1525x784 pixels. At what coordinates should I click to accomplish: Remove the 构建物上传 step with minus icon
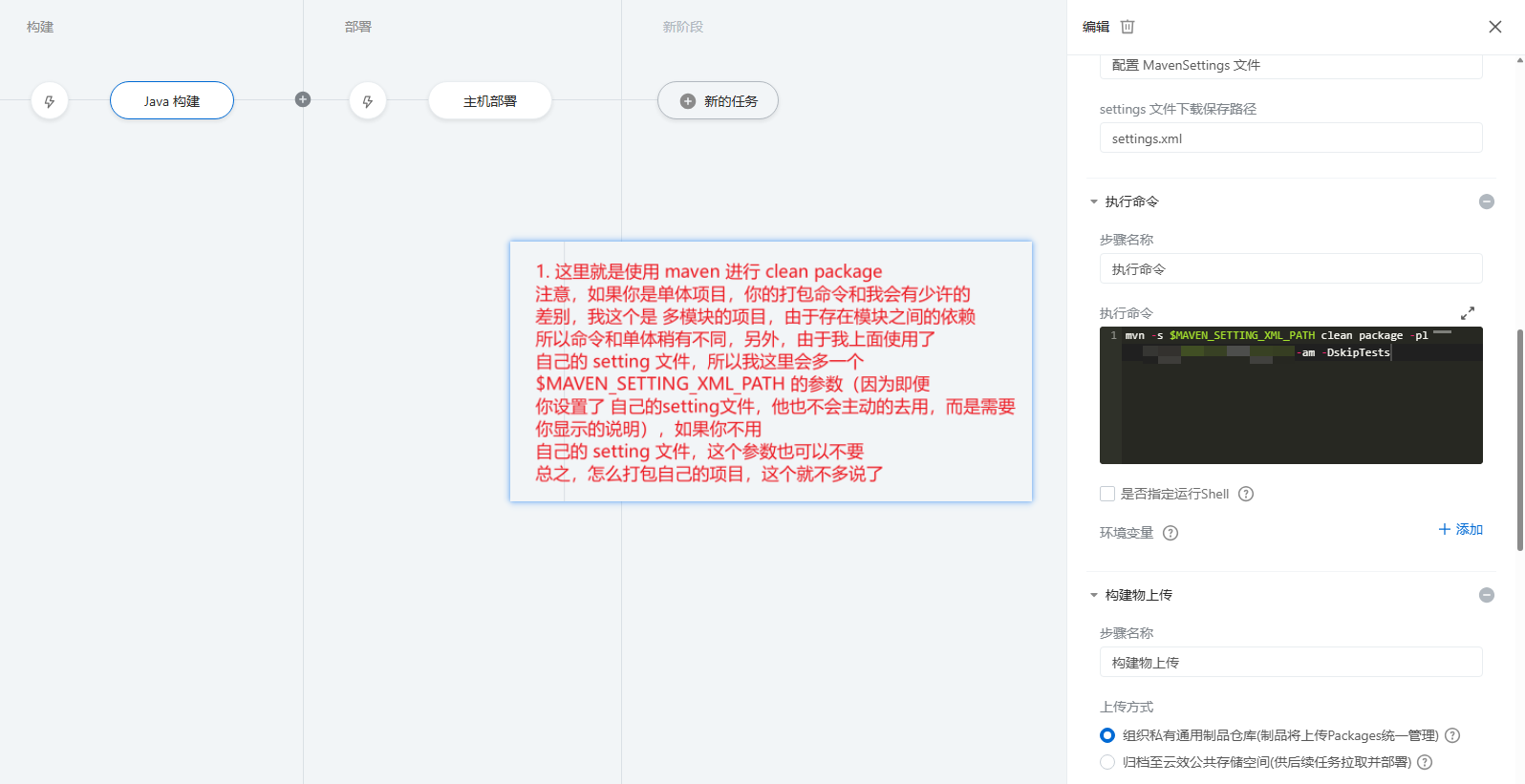click(x=1487, y=595)
